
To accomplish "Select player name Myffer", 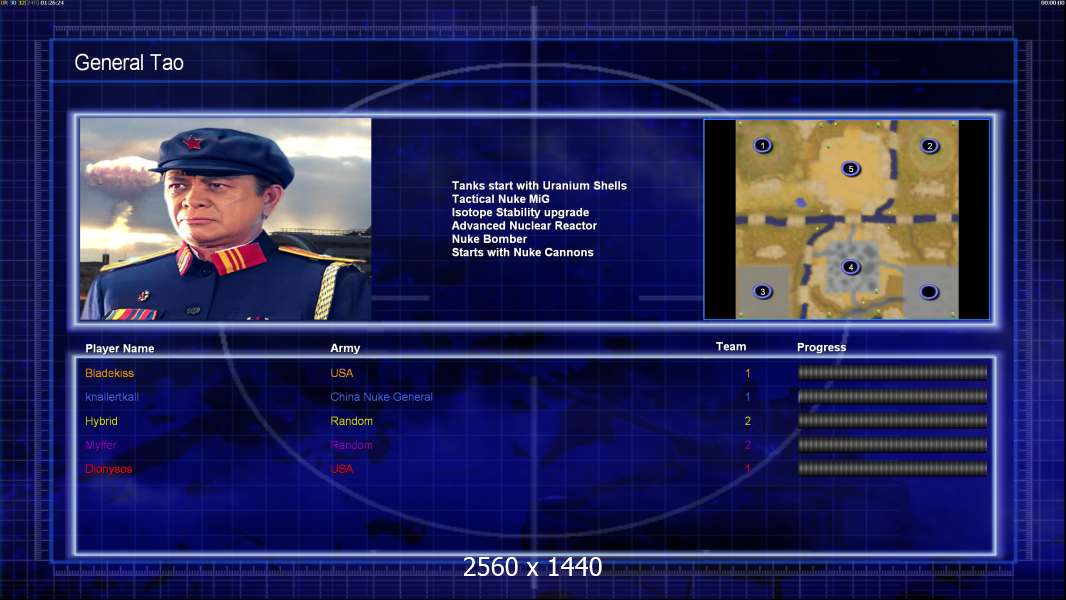I will point(101,445).
